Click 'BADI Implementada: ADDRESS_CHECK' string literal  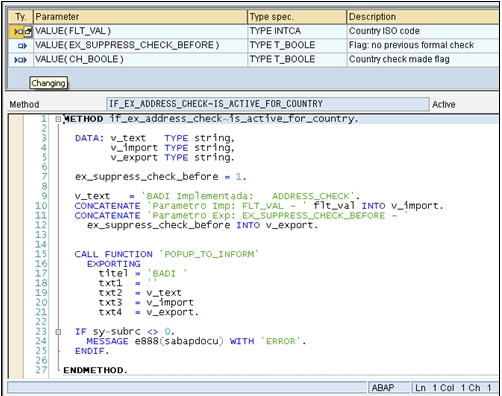pos(249,196)
